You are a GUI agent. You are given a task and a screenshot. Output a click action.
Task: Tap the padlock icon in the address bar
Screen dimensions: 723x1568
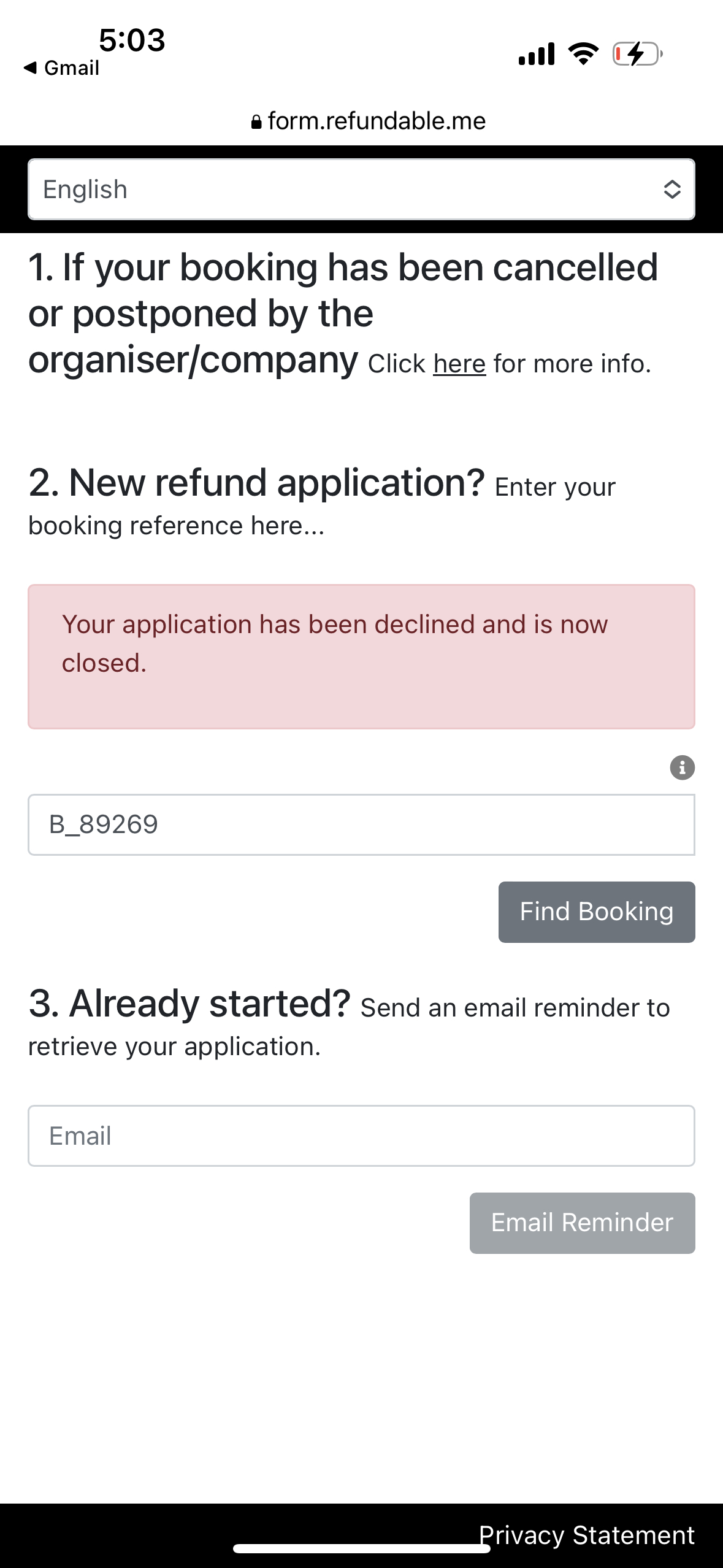tap(256, 122)
